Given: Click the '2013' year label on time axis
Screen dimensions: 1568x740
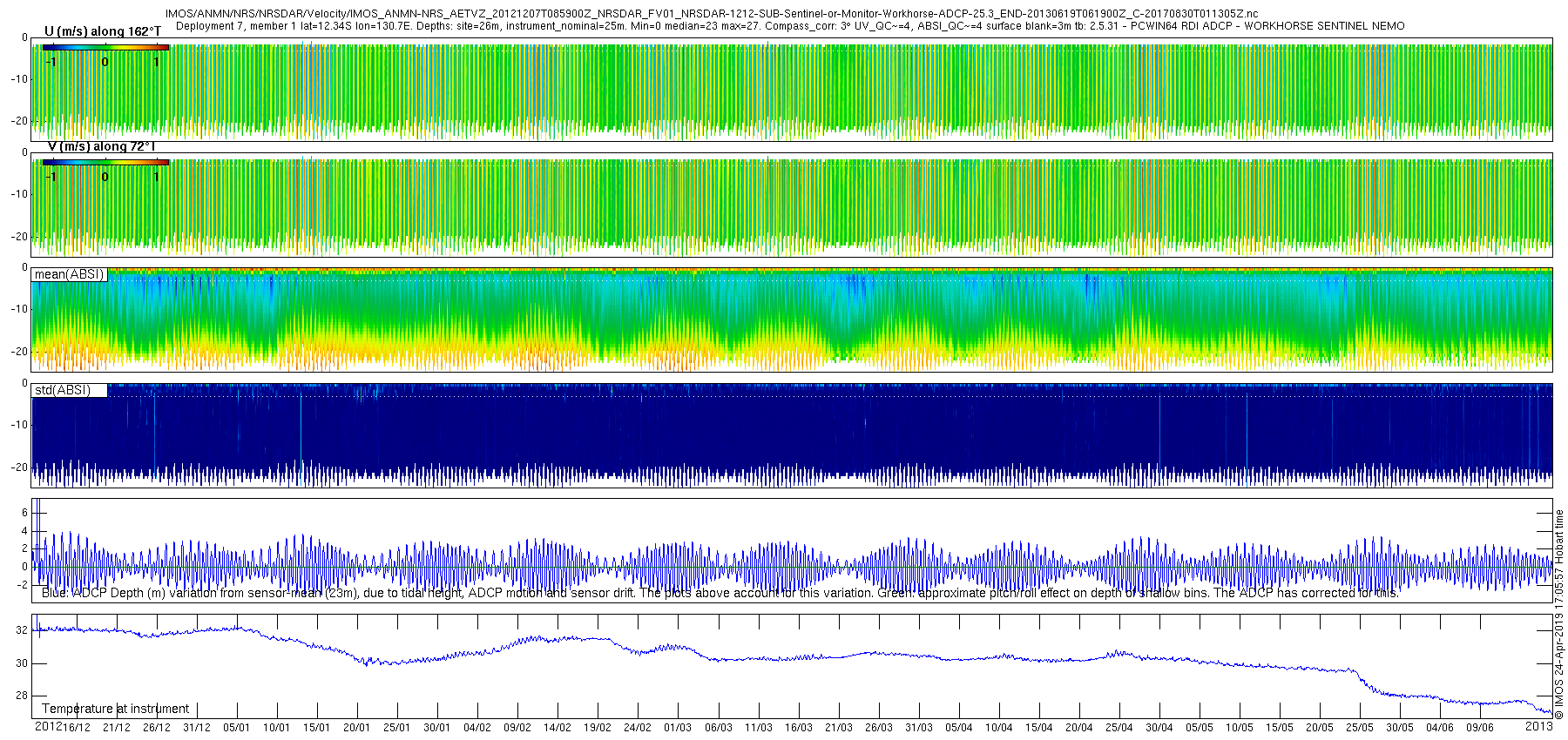Looking at the screenshot, I should point(1538,727).
